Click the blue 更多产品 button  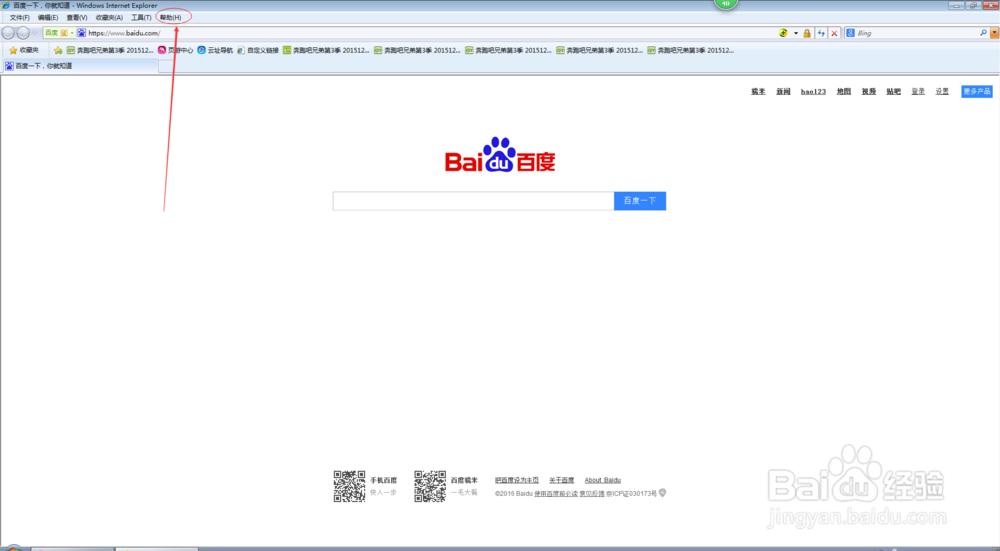click(x=976, y=92)
